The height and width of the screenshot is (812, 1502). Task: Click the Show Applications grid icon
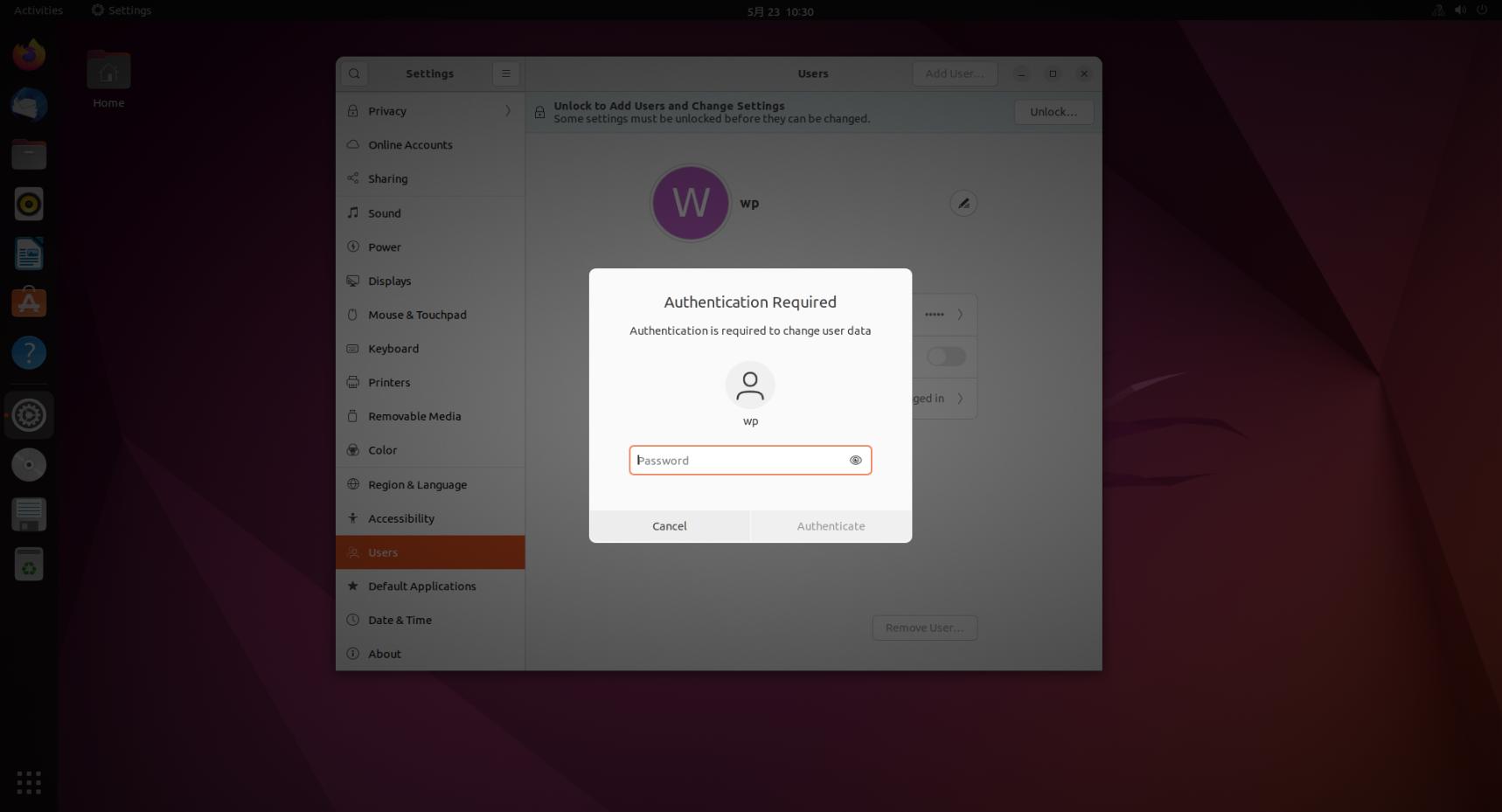[x=28, y=782]
